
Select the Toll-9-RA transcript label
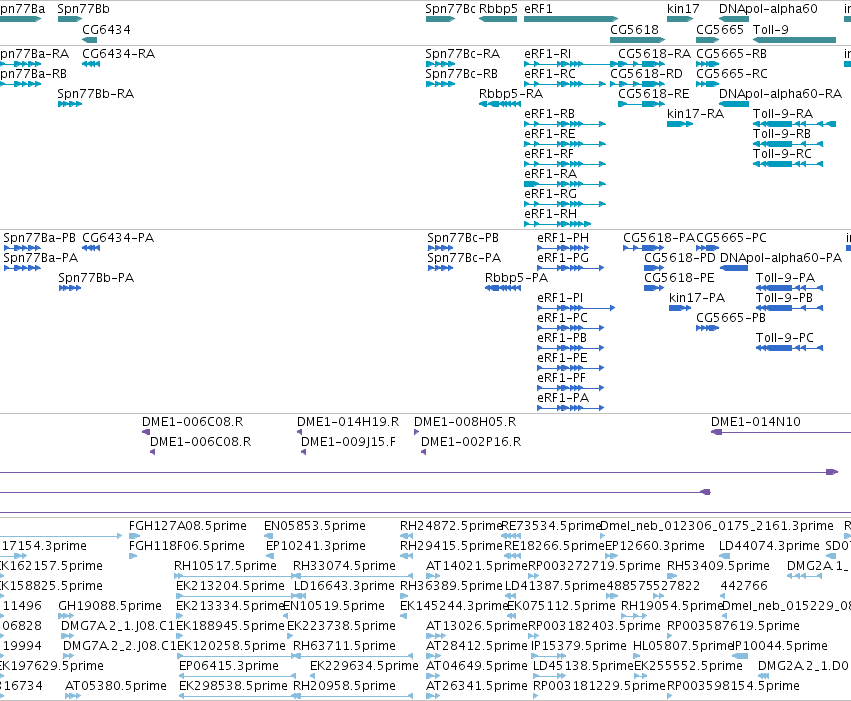pos(783,114)
